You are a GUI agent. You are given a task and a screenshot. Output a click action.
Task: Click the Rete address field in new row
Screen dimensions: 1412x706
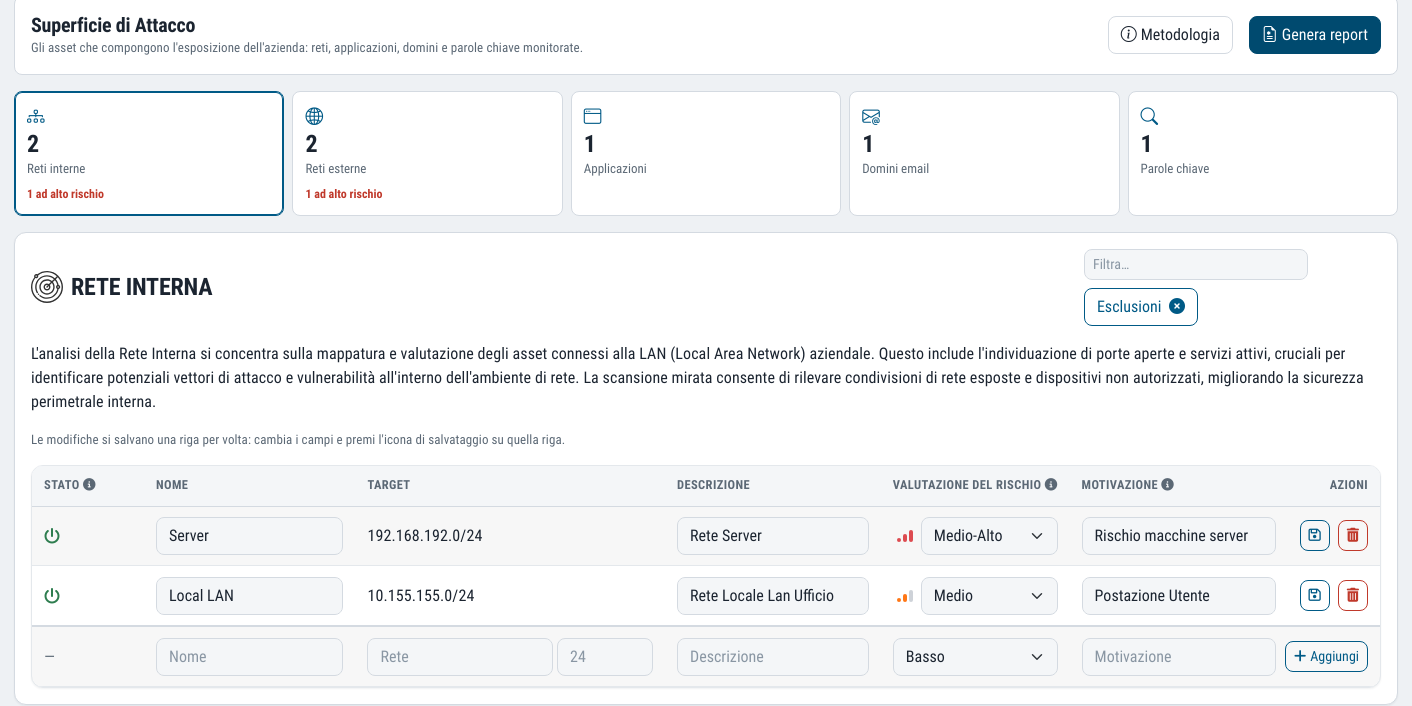point(460,657)
